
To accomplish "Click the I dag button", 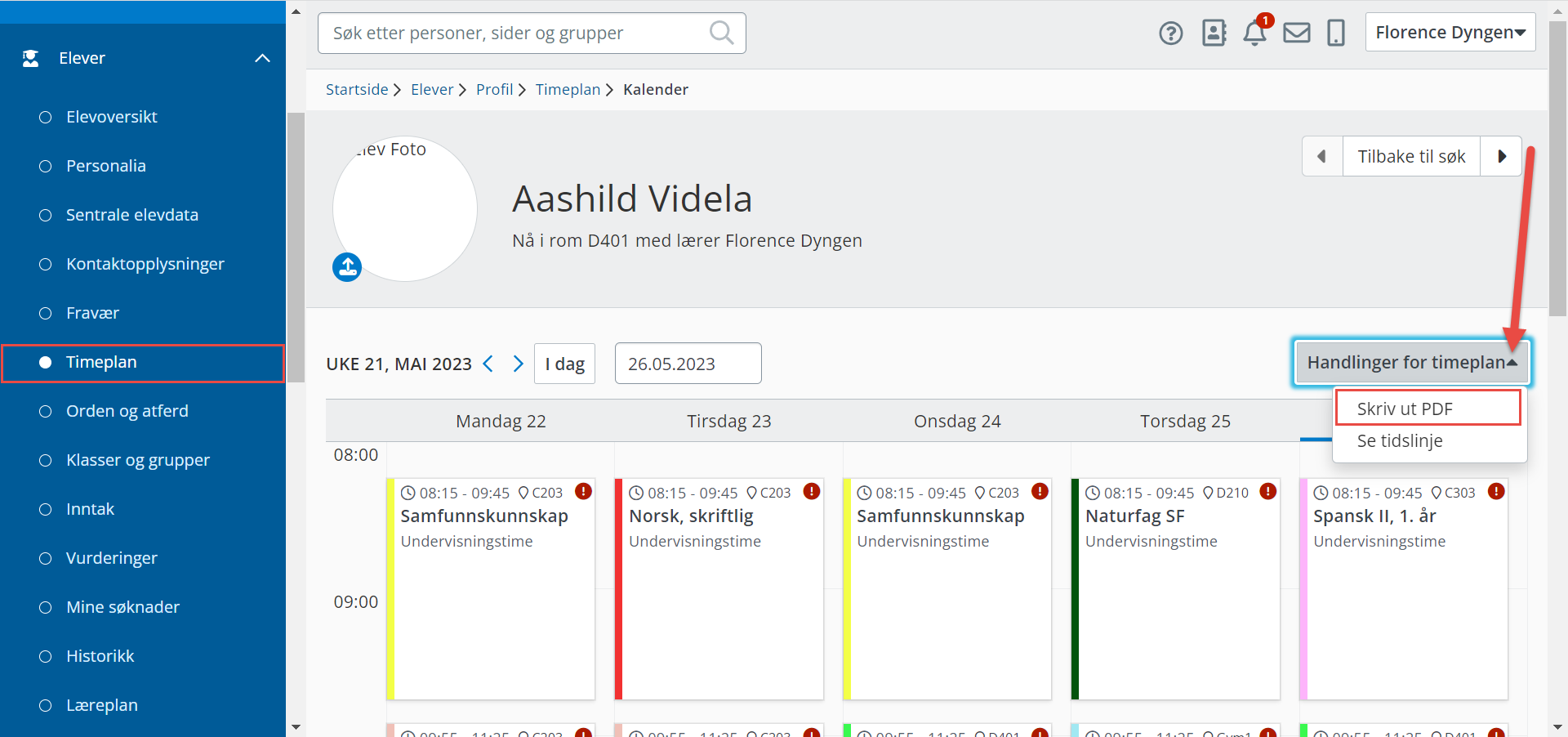I will [564, 364].
